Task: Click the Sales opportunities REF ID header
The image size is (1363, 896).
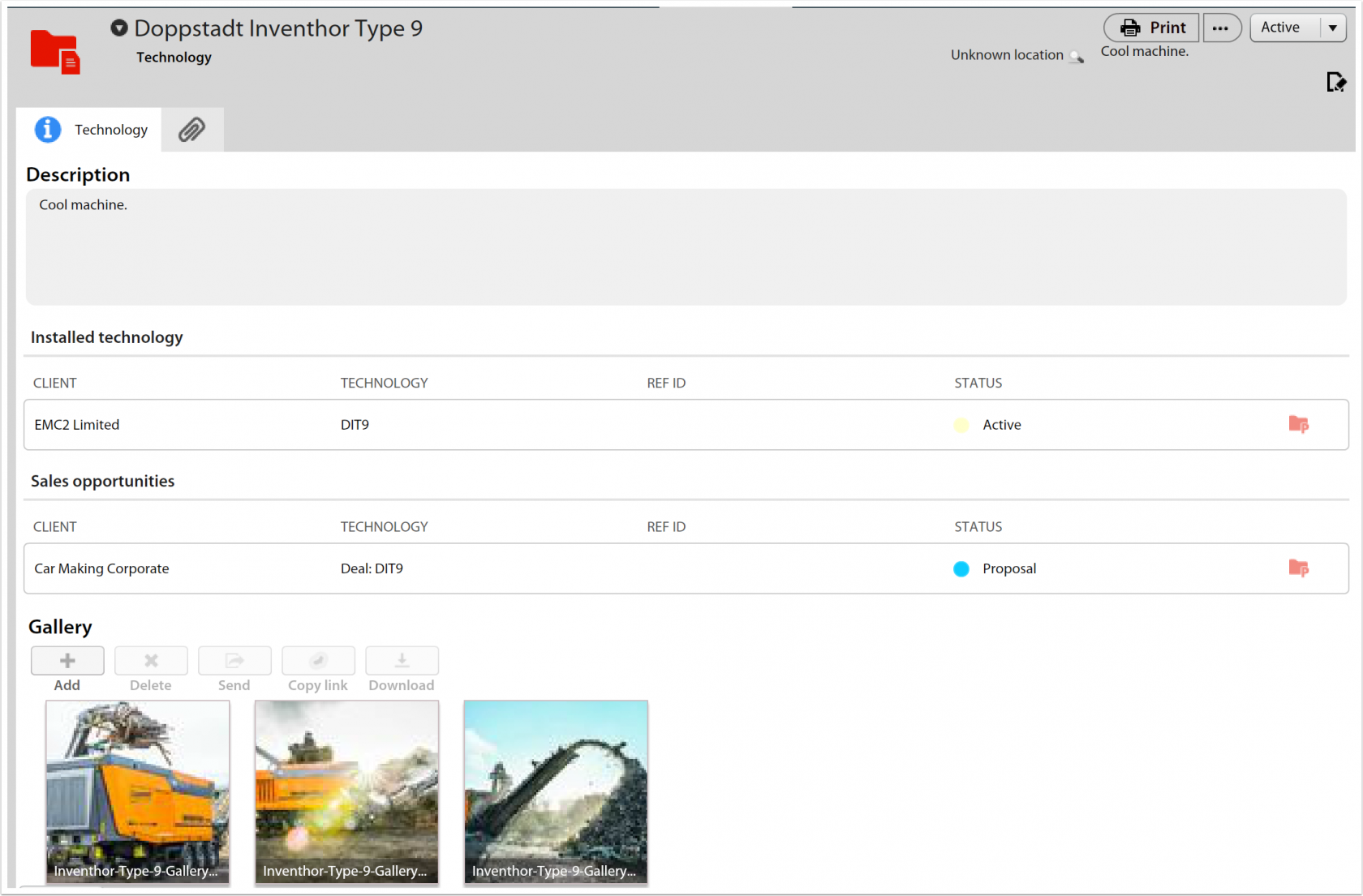Action: tap(666, 526)
